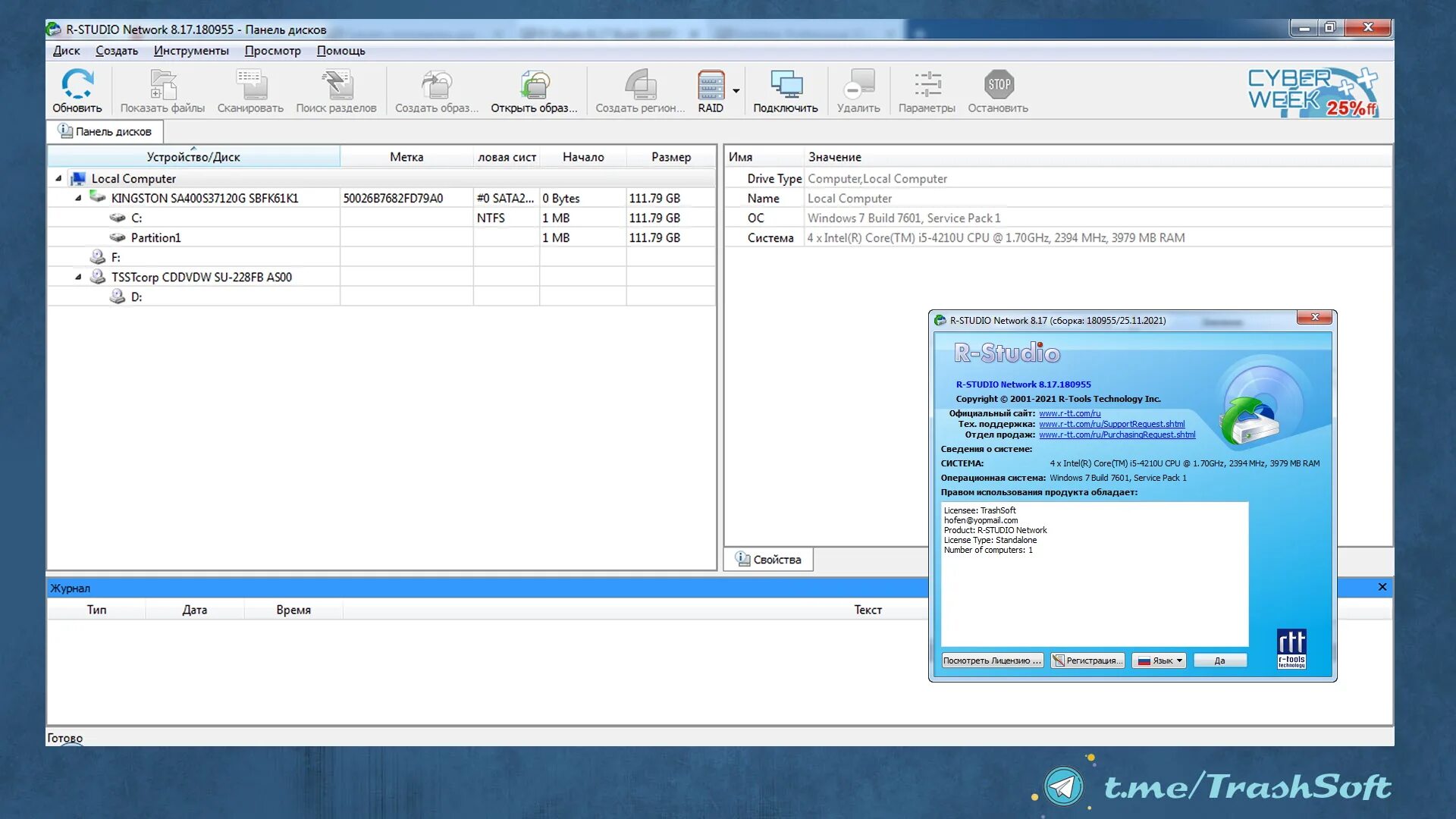Click the Local Computer icon in device tree
Image resolution: width=1456 pixels, height=819 pixels.
[x=77, y=179]
